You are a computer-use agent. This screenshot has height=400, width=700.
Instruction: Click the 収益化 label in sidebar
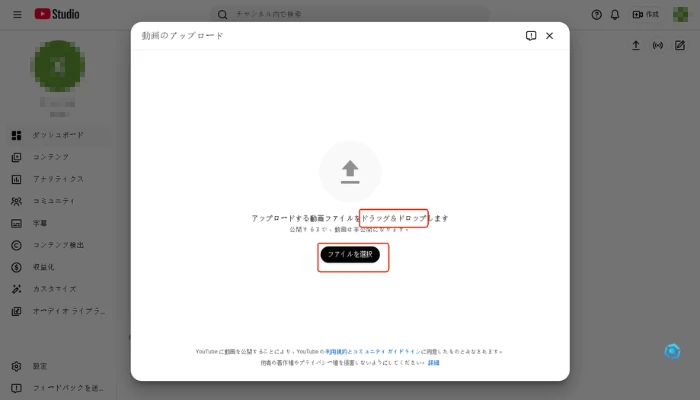click(x=43, y=267)
